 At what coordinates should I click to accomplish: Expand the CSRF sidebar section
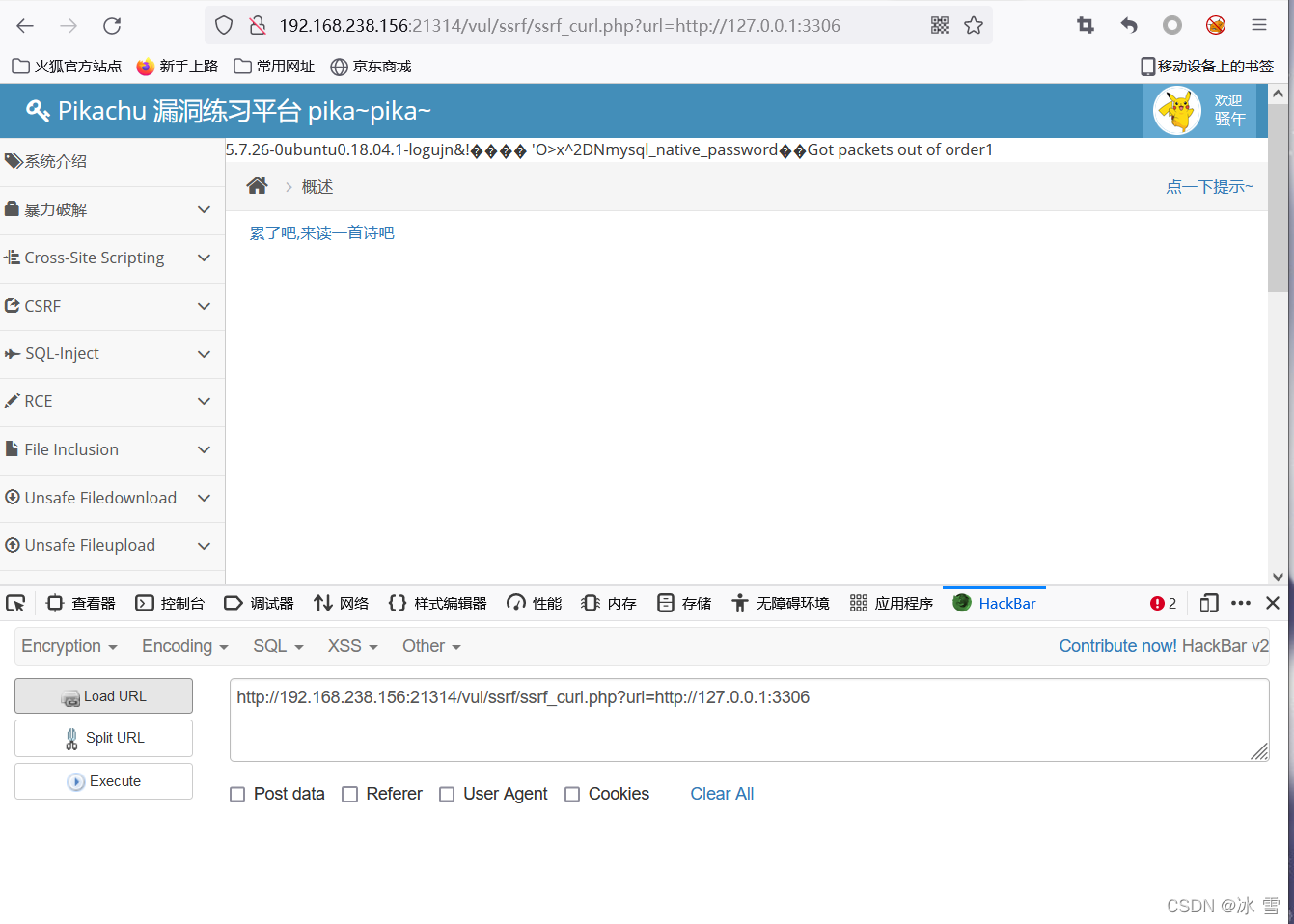point(112,307)
